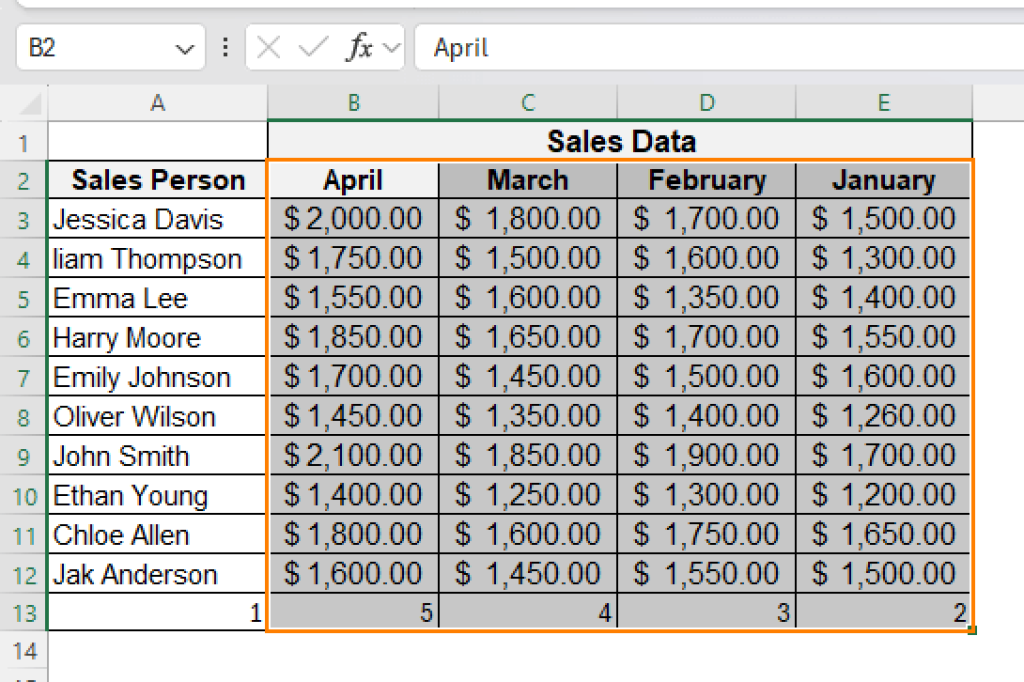The width and height of the screenshot is (1024, 682).
Task: Click the Enter checkmark icon in formula bar
Action: click(313, 48)
